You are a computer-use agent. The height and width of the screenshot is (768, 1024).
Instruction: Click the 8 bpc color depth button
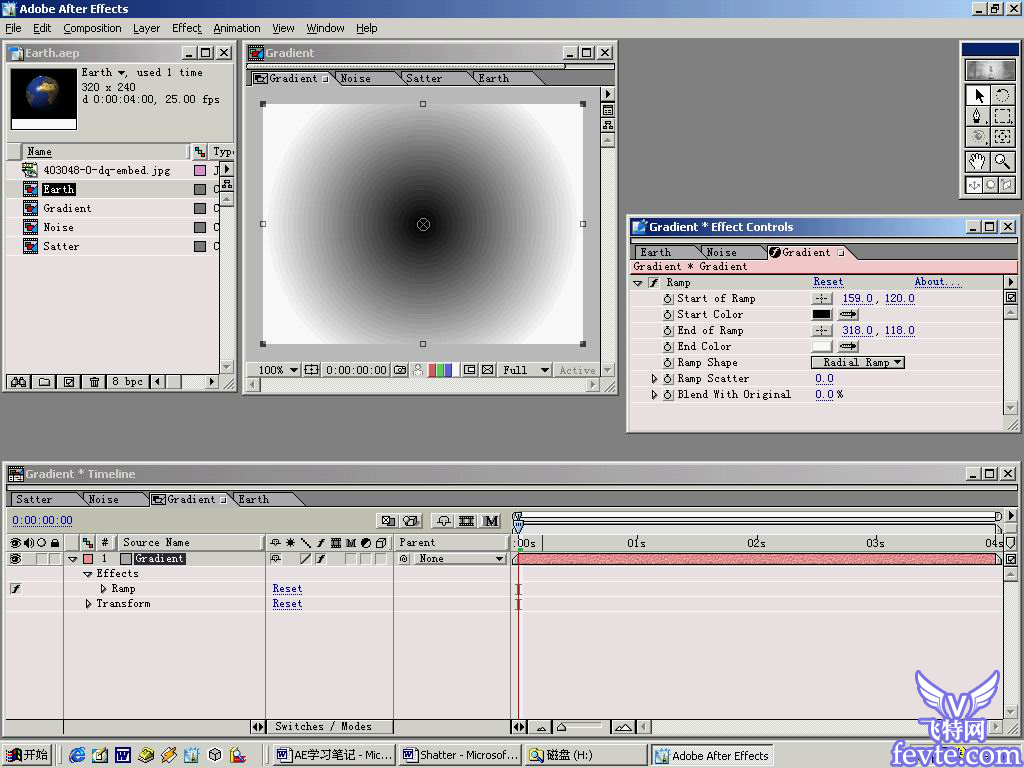127,381
